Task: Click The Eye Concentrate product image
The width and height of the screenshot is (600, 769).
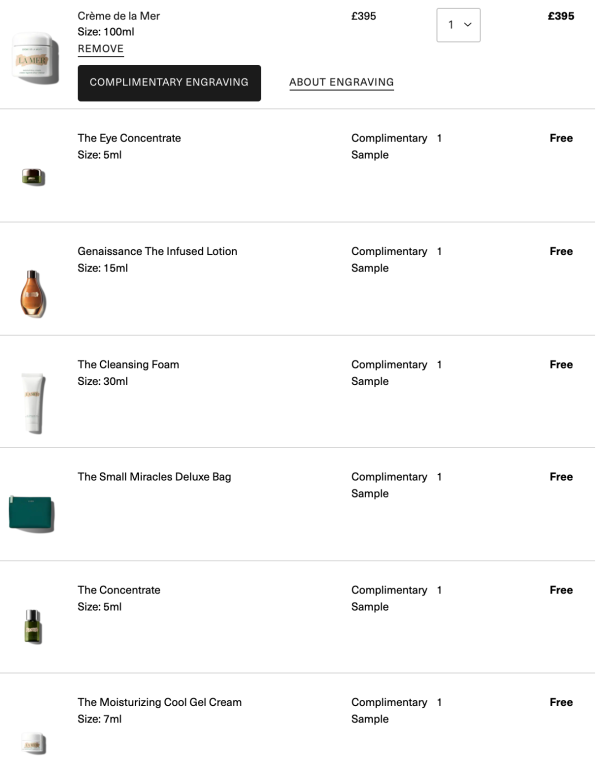Action: coord(33,177)
